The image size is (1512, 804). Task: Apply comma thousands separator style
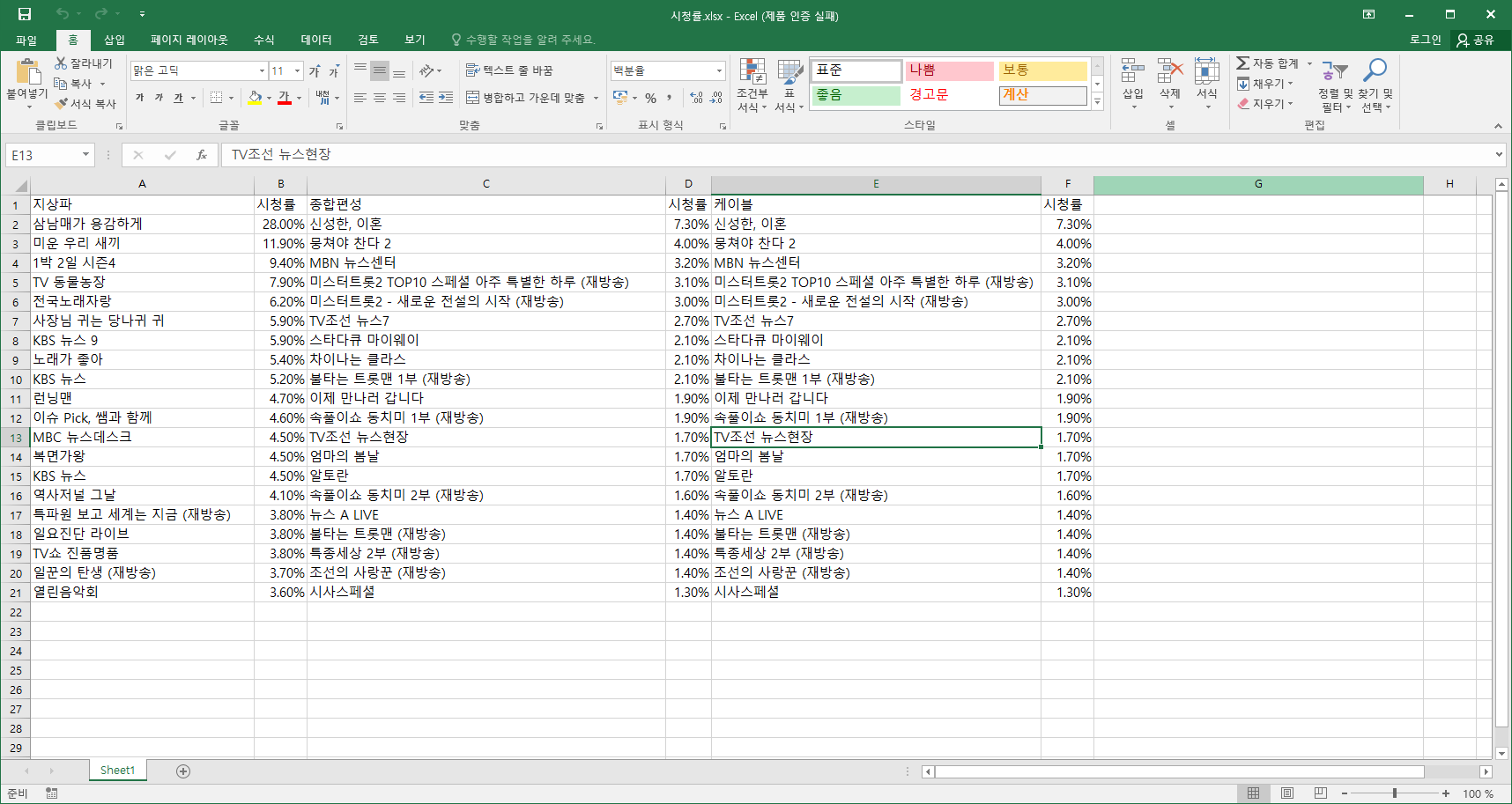pyautogui.click(x=669, y=98)
